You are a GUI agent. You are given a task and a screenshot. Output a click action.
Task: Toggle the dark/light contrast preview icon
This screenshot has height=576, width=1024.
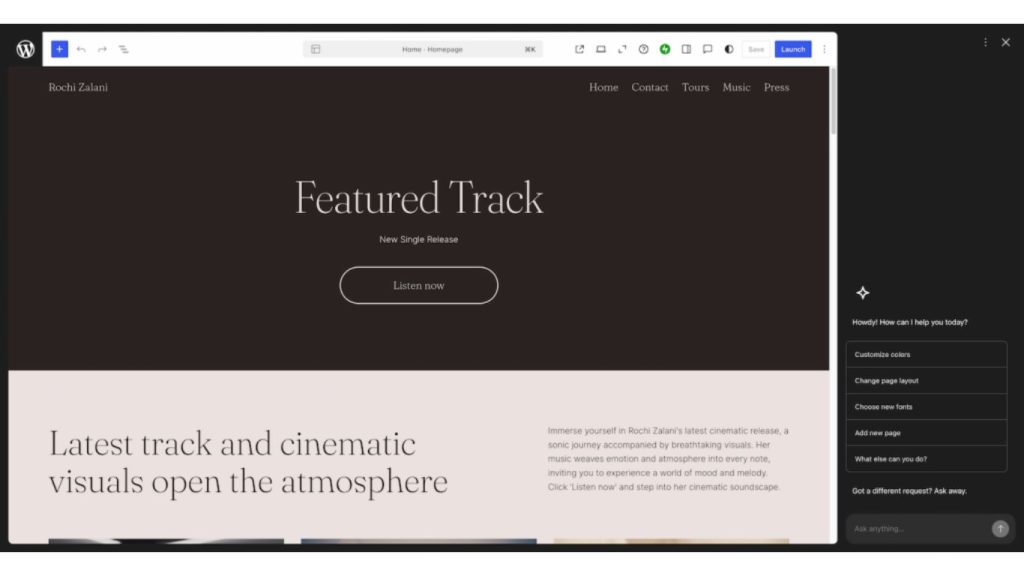point(728,48)
